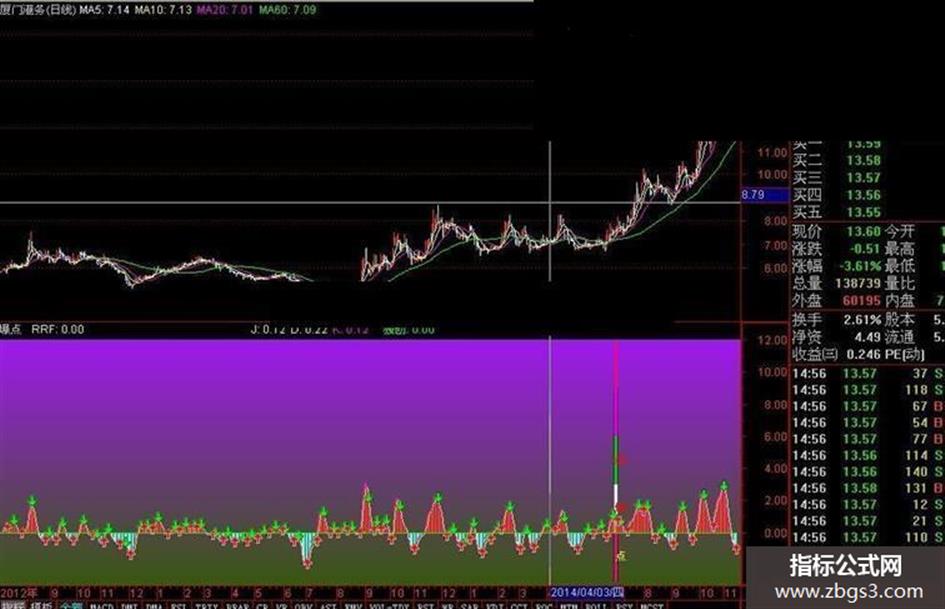This screenshot has width=945, height=609.
Task: Click the 2012年 label on time axis
Action: coord(19,592)
